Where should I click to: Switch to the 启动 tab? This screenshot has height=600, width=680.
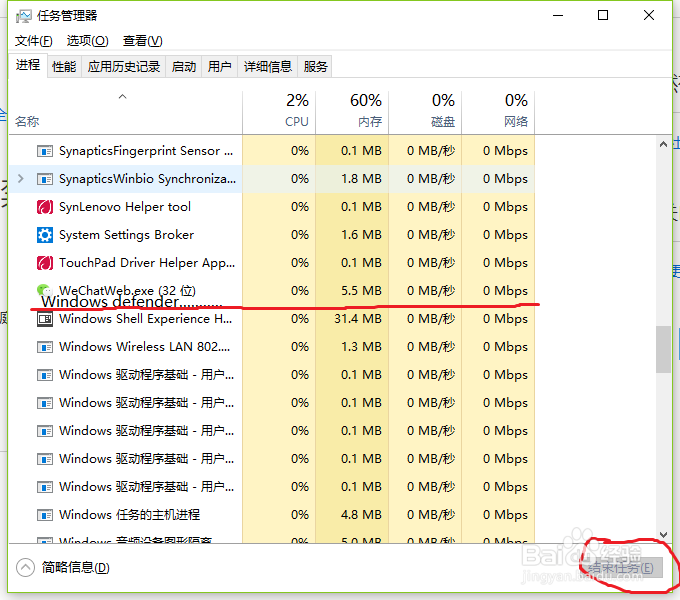(x=183, y=67)
